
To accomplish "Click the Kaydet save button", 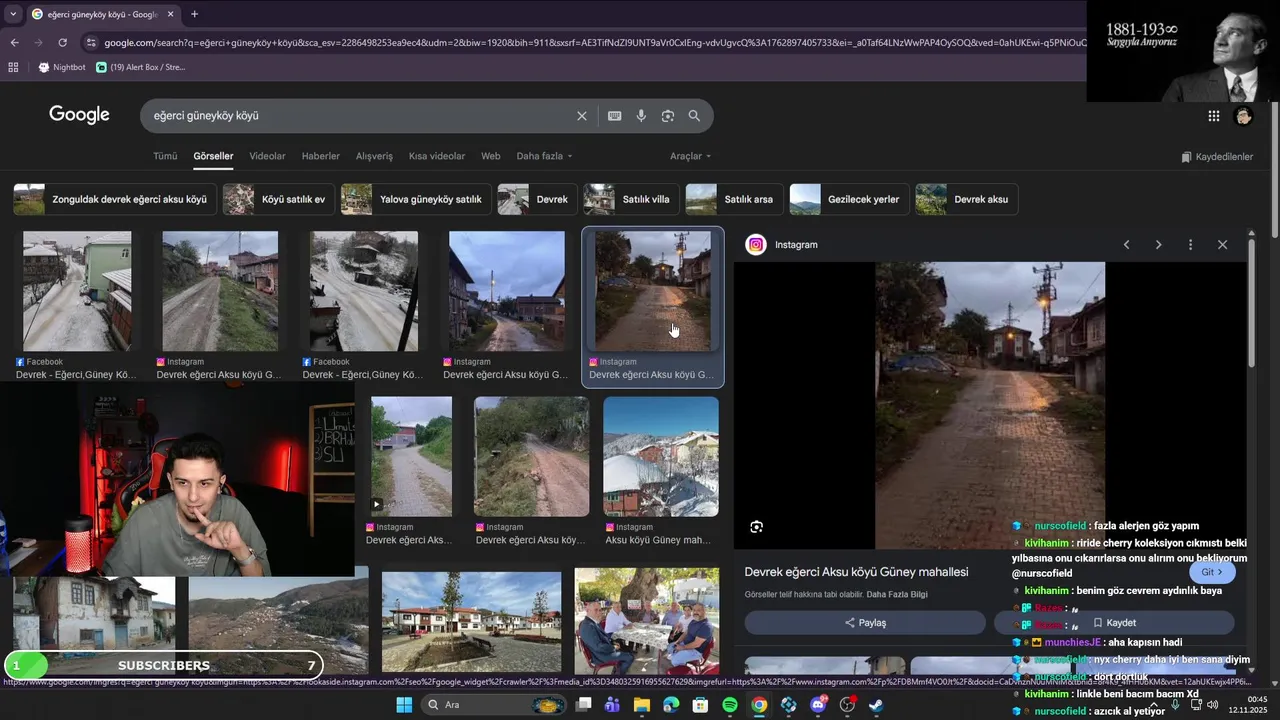I will pos(1114,623).
